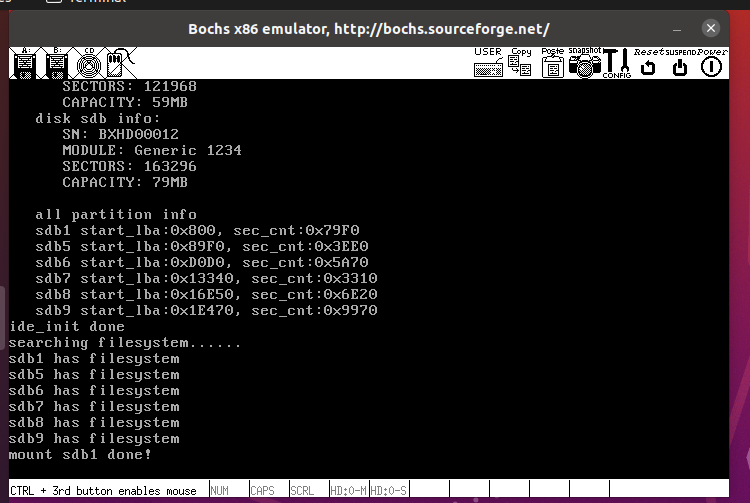This screenshot has width=750, height=503.
Task: Click the Power button icon
Action: pos(712,63)
